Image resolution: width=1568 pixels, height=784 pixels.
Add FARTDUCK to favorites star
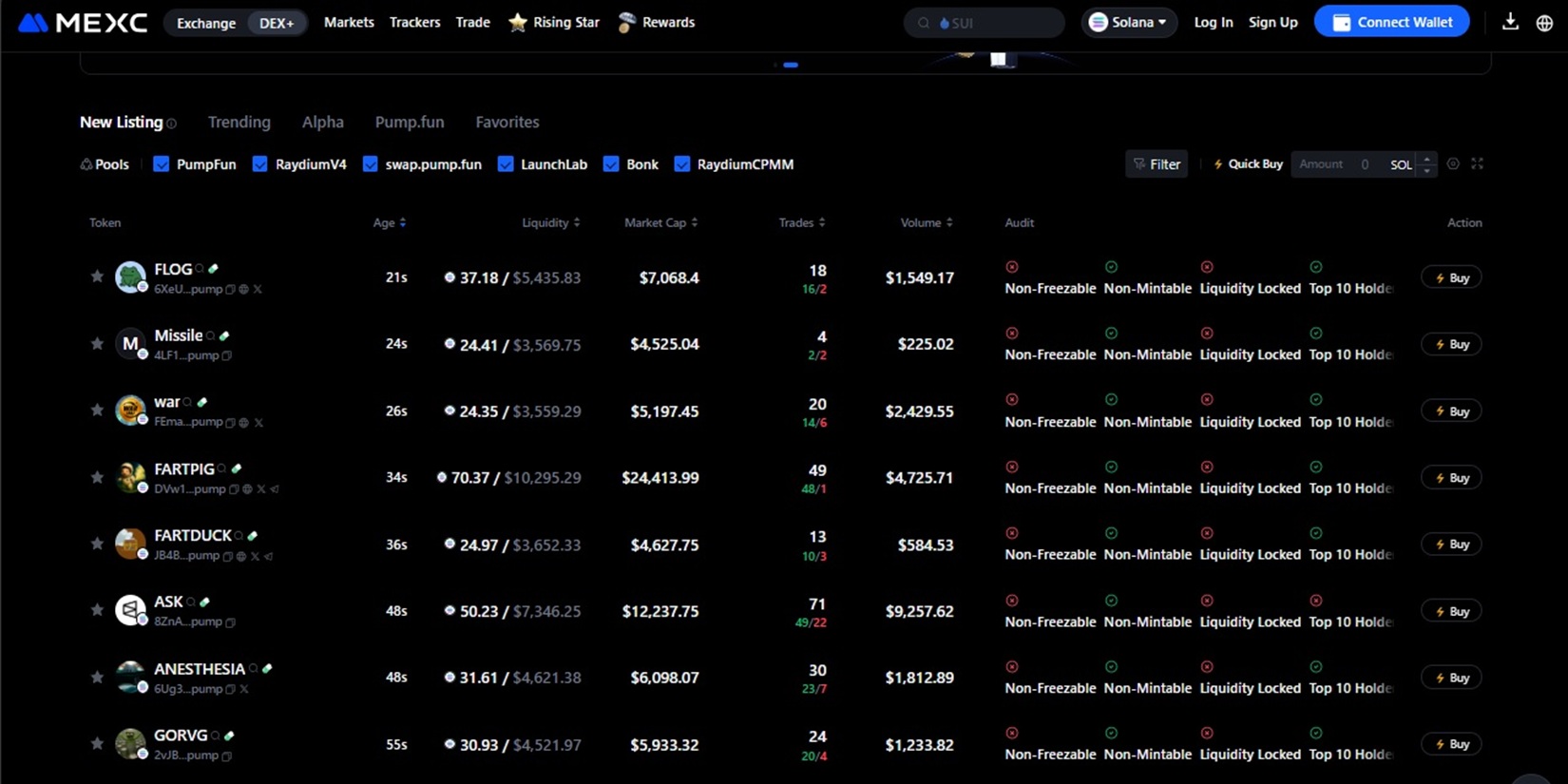[97, 544]
